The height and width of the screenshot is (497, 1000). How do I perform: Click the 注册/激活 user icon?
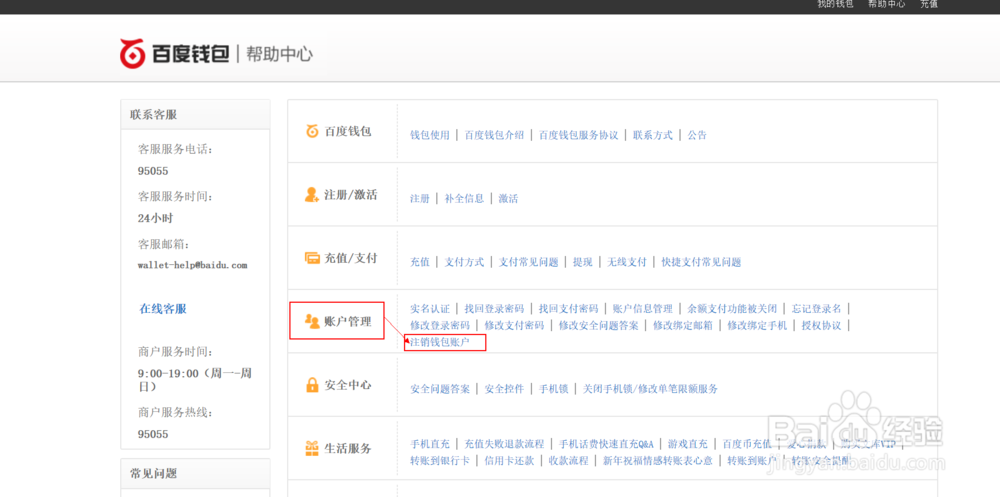[312, 195]
